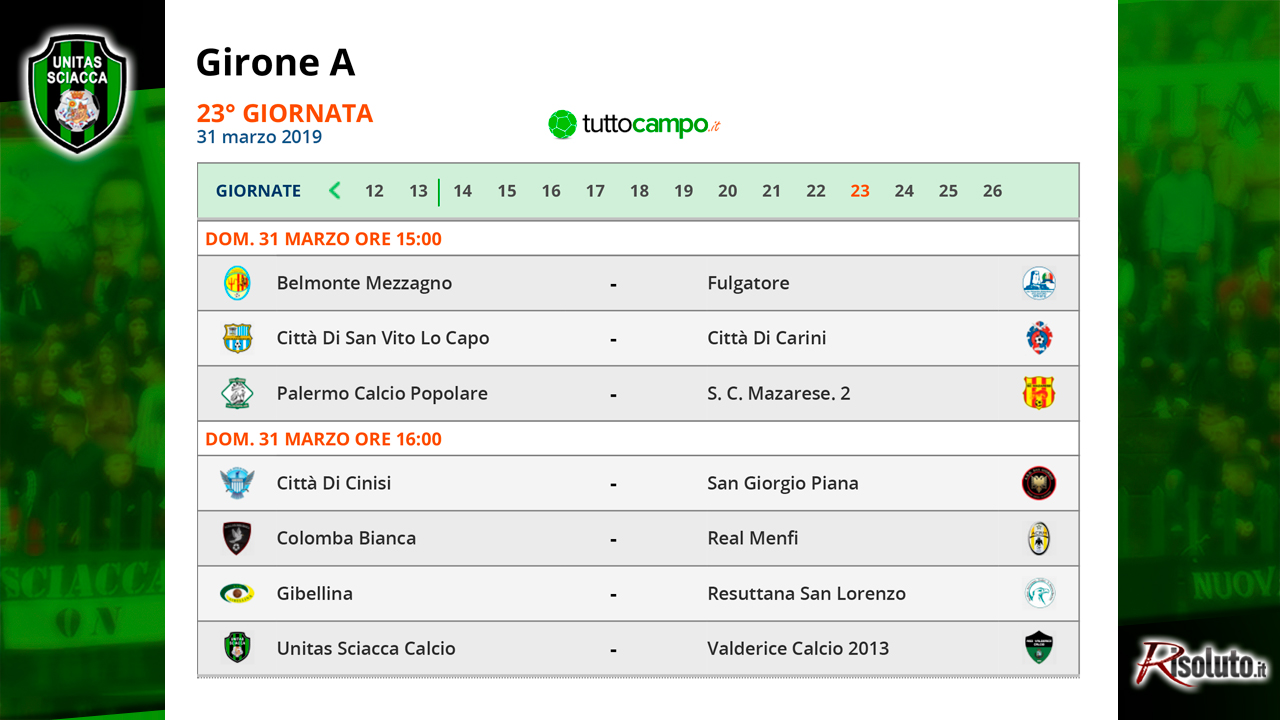Click the Belmonte Mezzagno team crest
The height and width of the screenshot is (720, 1280).
click(x=237, y=283)
